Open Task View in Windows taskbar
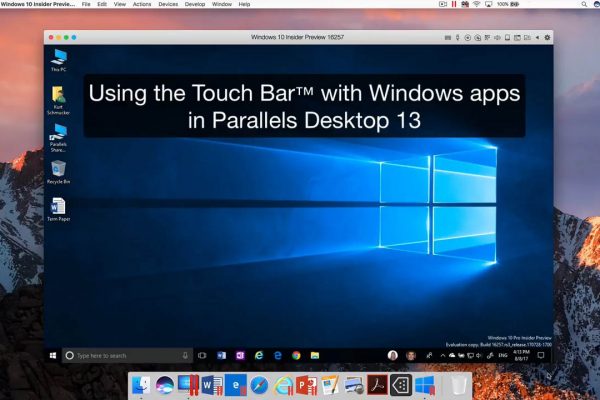This screenshot has width=600, height=400. click(202, 356)
